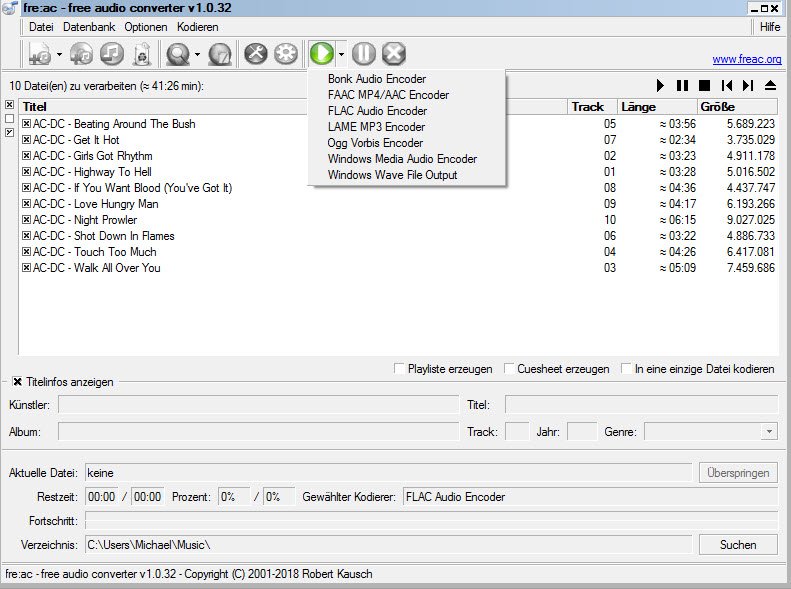Open general settings wrench icon
The image size is (791, 589).
pos(256,54)
